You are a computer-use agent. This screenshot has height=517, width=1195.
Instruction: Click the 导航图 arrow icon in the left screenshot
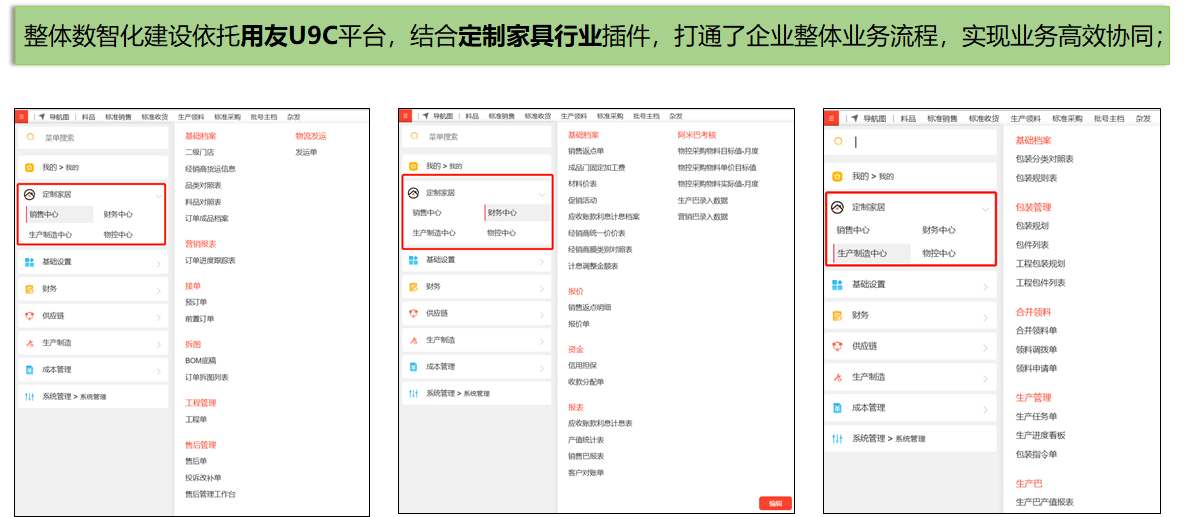coord(42,117)
